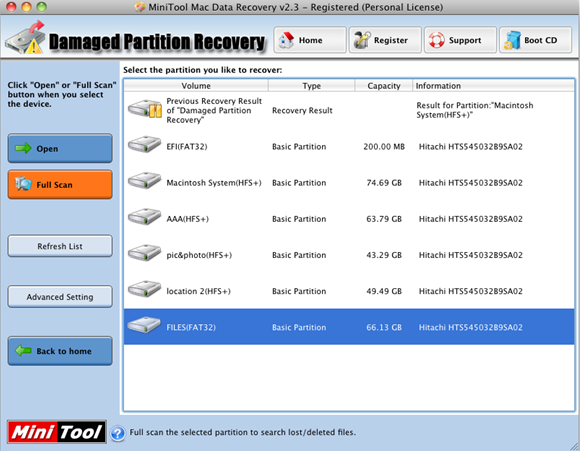Click Hitachi info in EFI(FAT32) row
This screenshot has height=451, width=580.
coord(471,147)
